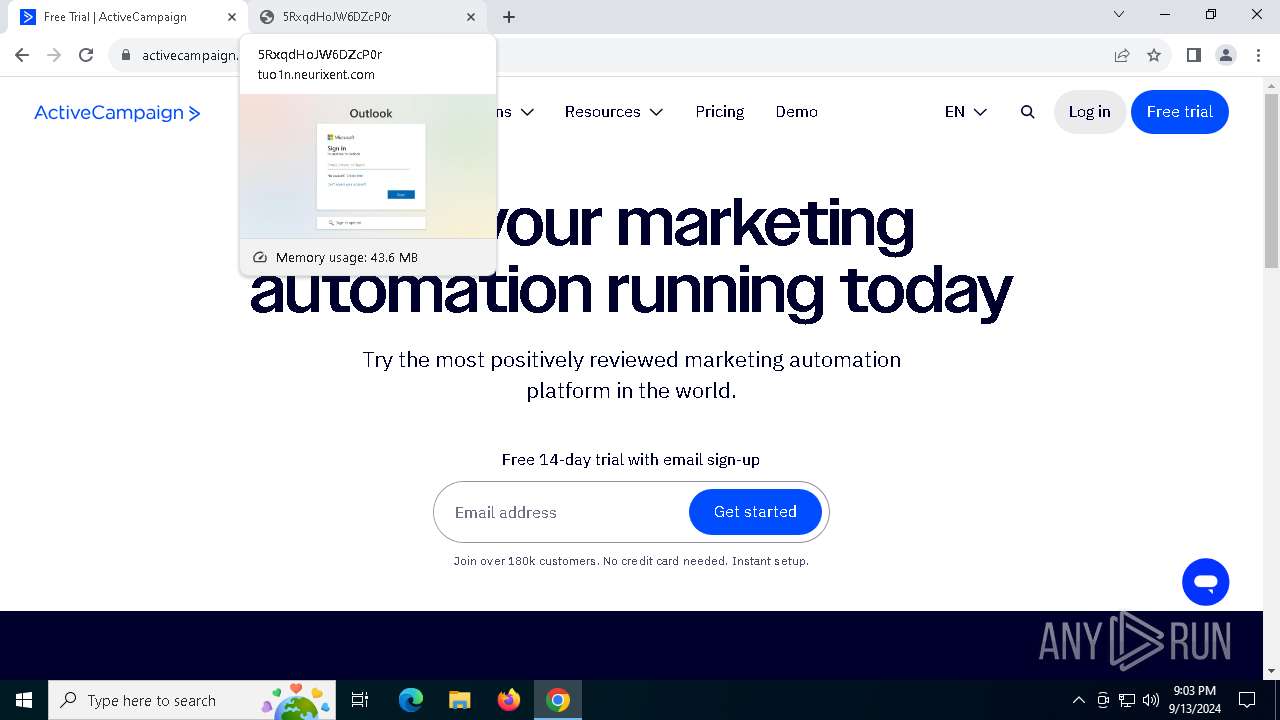Click the 'Join over 180k customers' text
The image size is (1280, 720).
click(526, 561)
